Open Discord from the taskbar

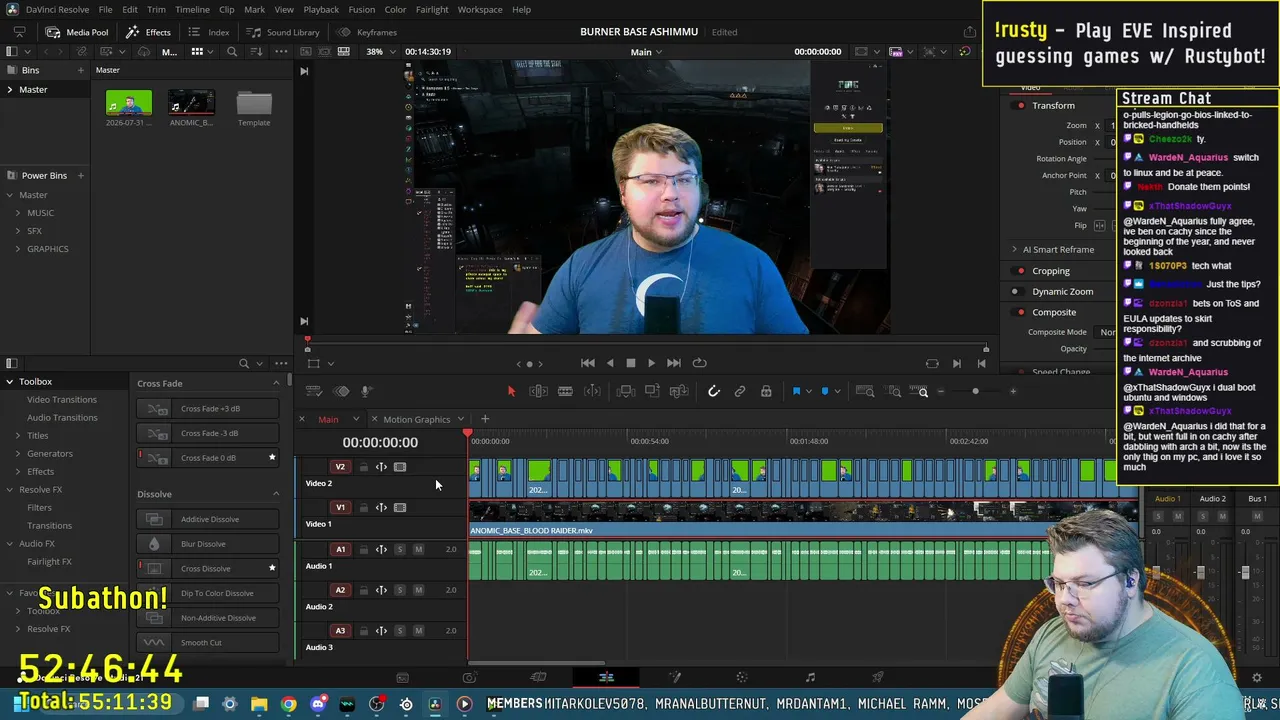pos(318,704)
